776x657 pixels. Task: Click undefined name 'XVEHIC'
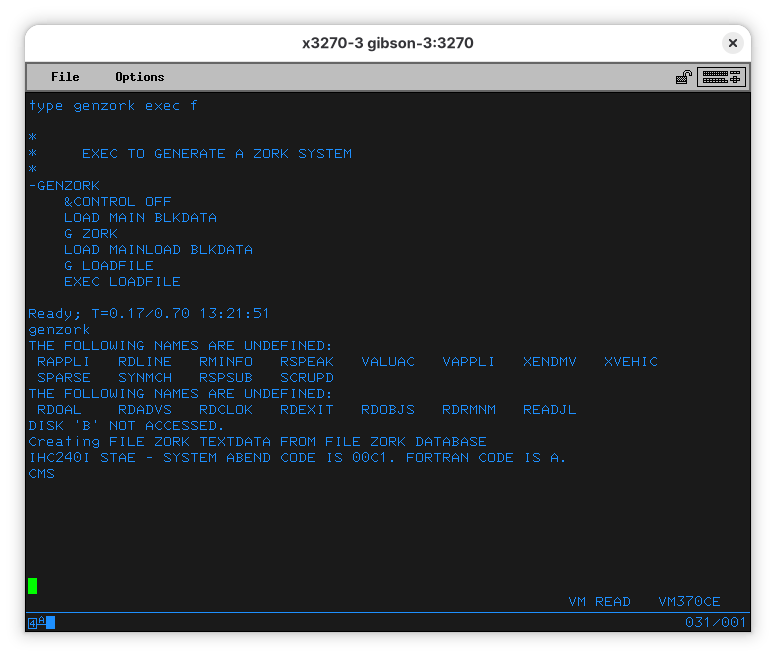[631, 362]
